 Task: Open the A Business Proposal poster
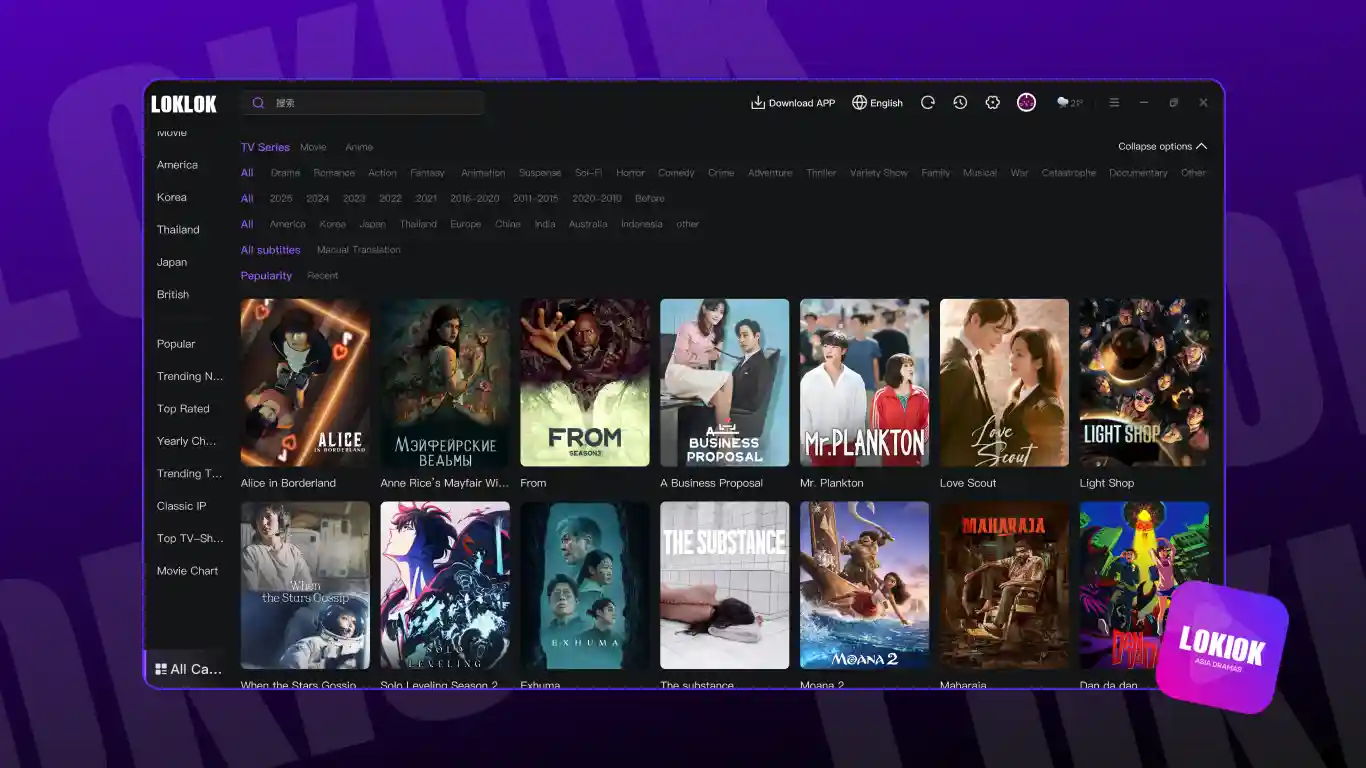click(725, 382)
